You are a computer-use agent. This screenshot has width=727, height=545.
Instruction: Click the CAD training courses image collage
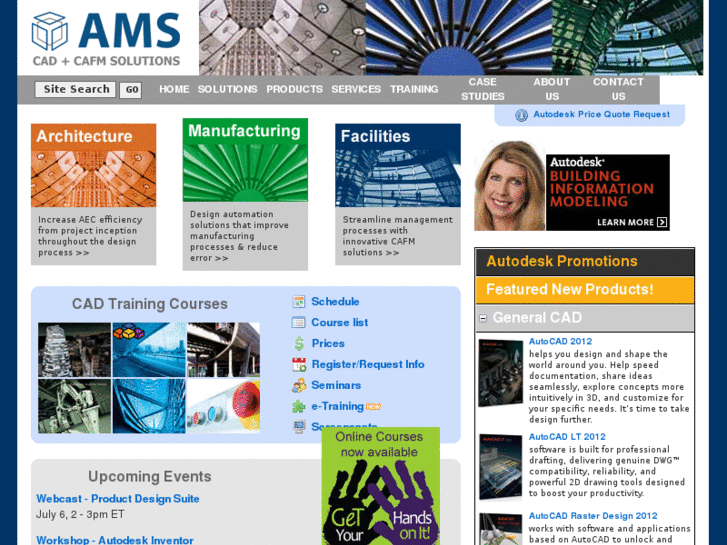[149, 378]
